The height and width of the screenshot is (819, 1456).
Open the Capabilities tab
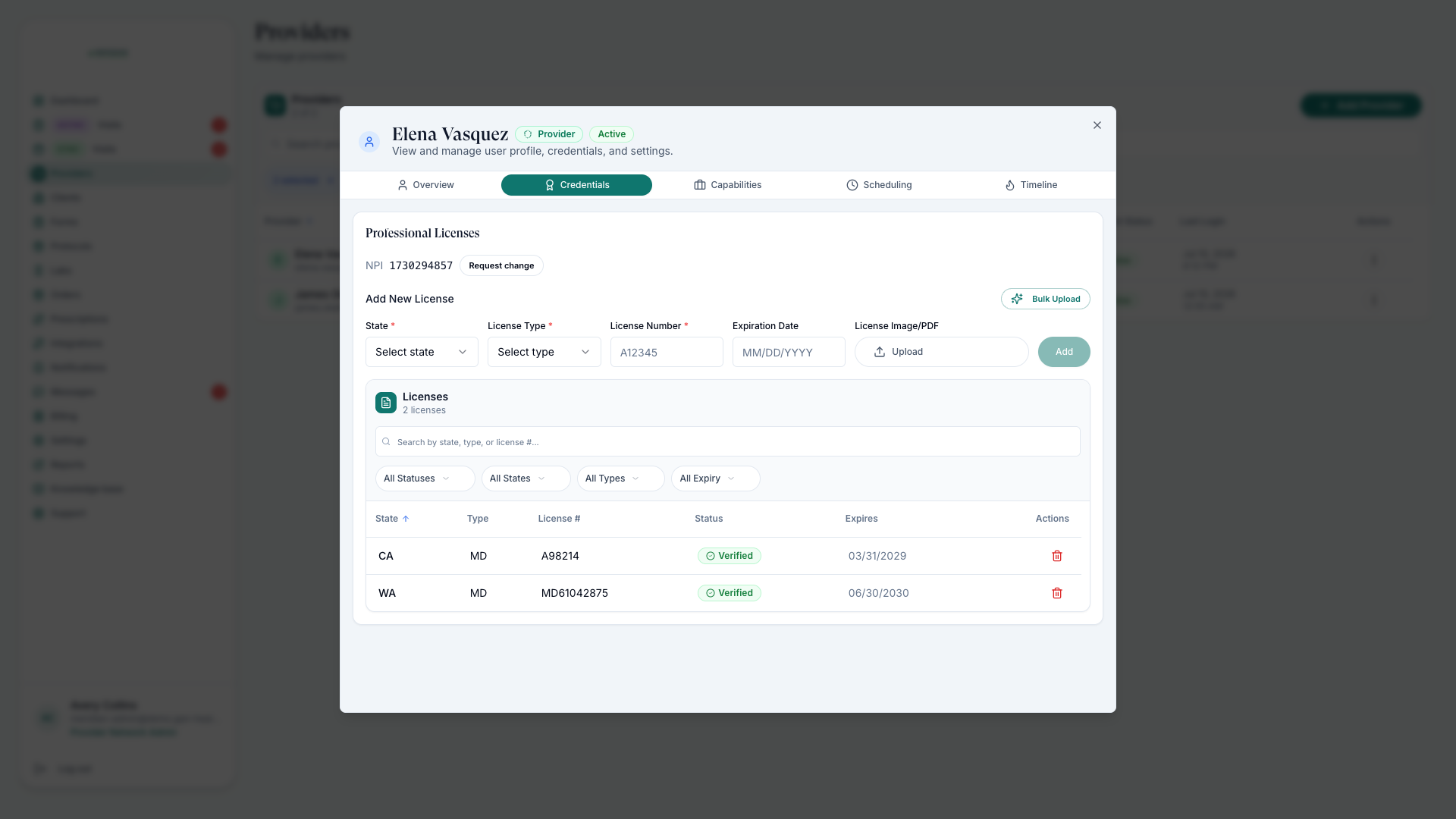click(x=728, y=185)
